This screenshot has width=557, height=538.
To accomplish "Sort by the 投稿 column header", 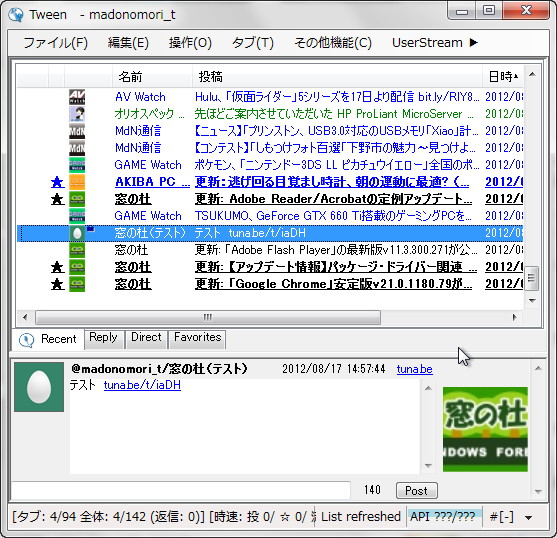I will pos(337,76).
